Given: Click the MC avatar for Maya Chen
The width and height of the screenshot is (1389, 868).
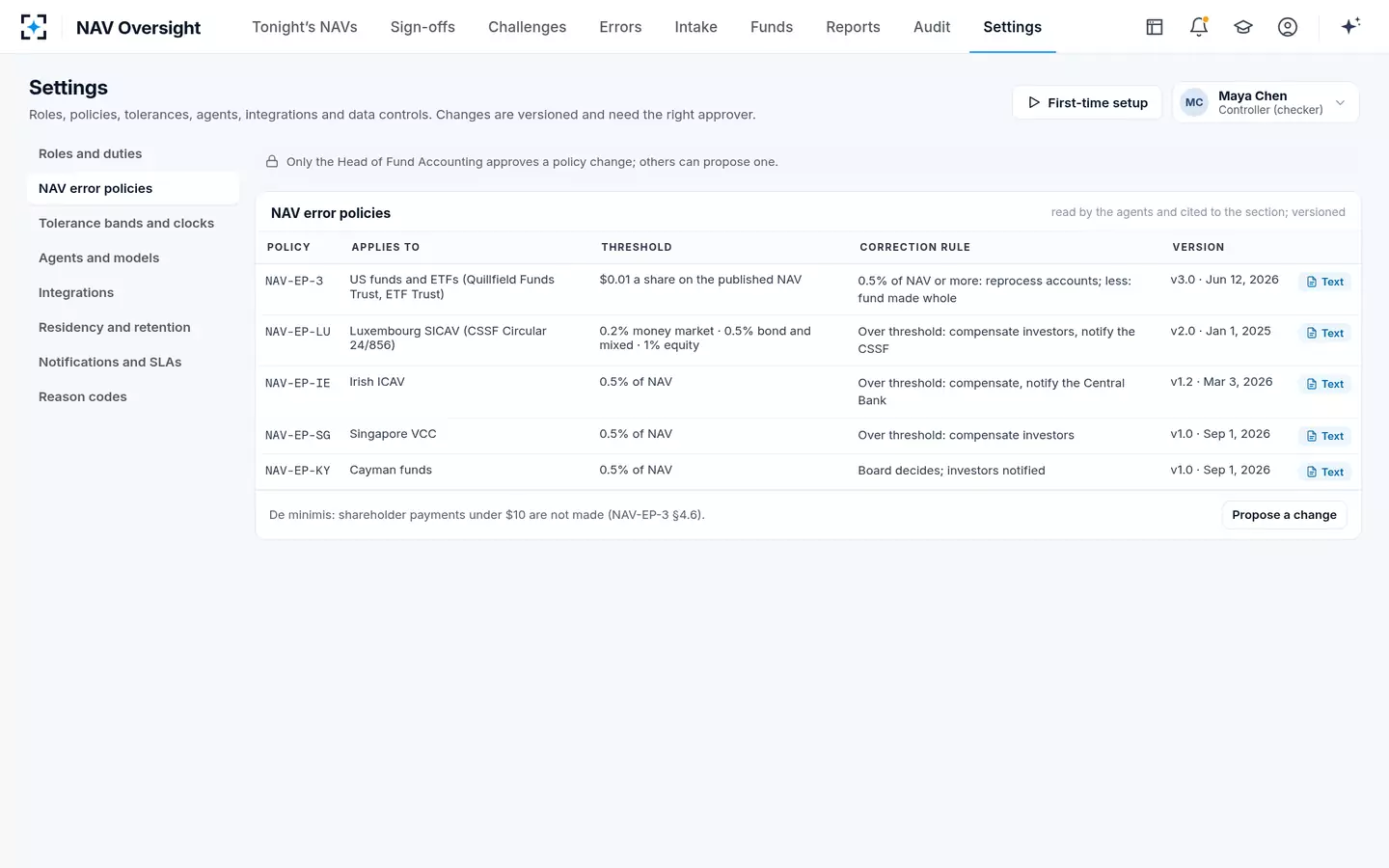Looking at the screenshot, I should (x=1194, y=102).
